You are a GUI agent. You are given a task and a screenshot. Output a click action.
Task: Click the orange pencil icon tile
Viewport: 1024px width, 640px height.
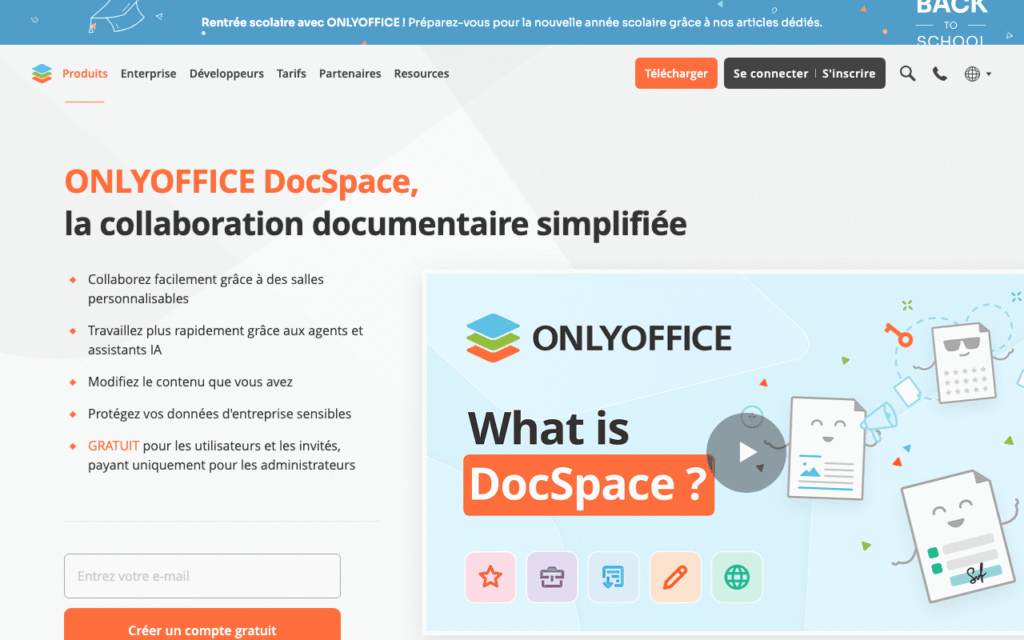pyautogui.click(x=675, y=577)
